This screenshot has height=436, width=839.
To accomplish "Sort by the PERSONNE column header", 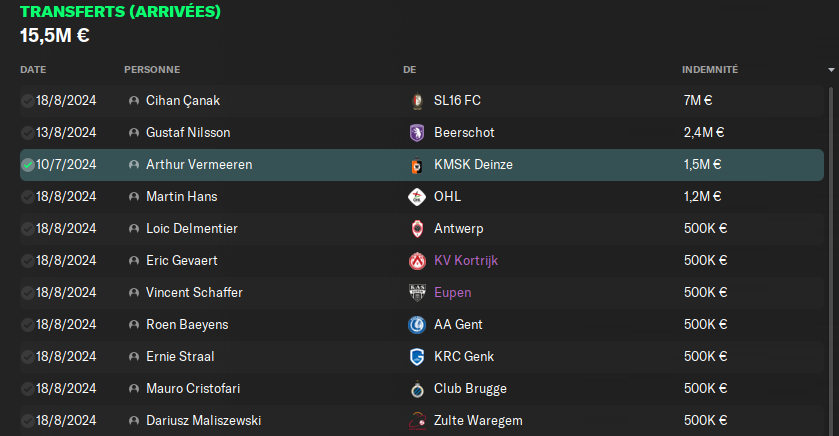I will 152,70.
